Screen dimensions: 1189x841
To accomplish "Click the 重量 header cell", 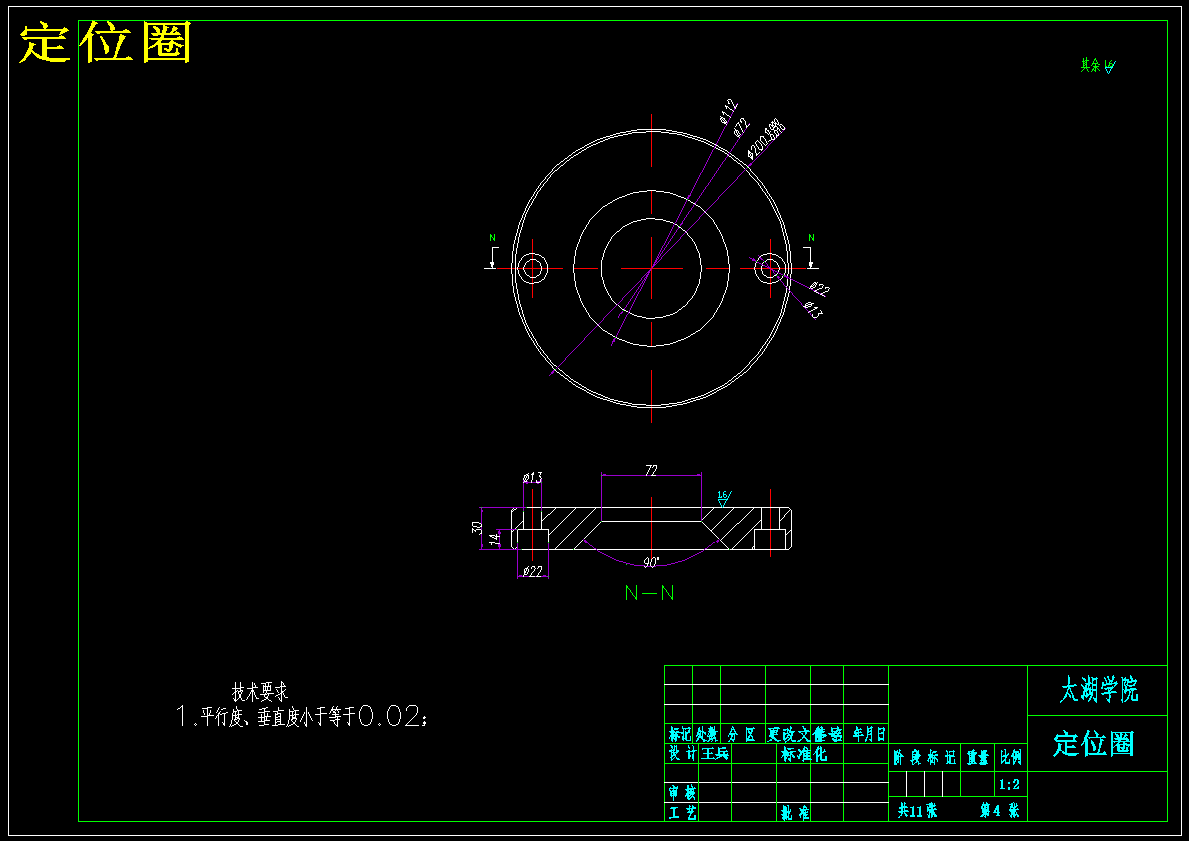I will click(x=977, y=758).
